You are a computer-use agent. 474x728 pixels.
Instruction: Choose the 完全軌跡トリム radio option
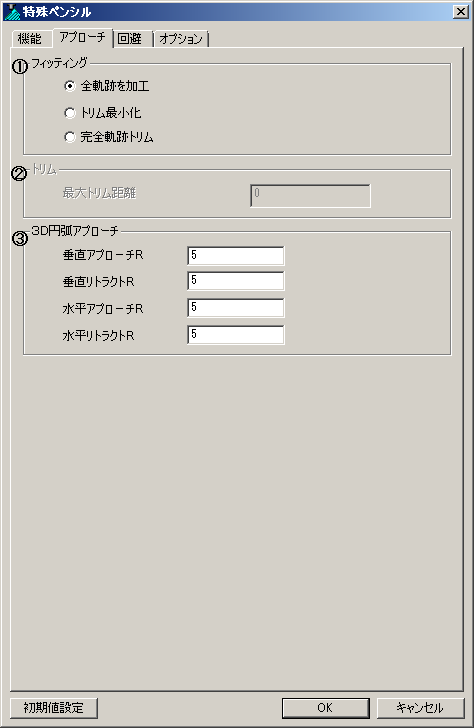[x=70, y=137]
